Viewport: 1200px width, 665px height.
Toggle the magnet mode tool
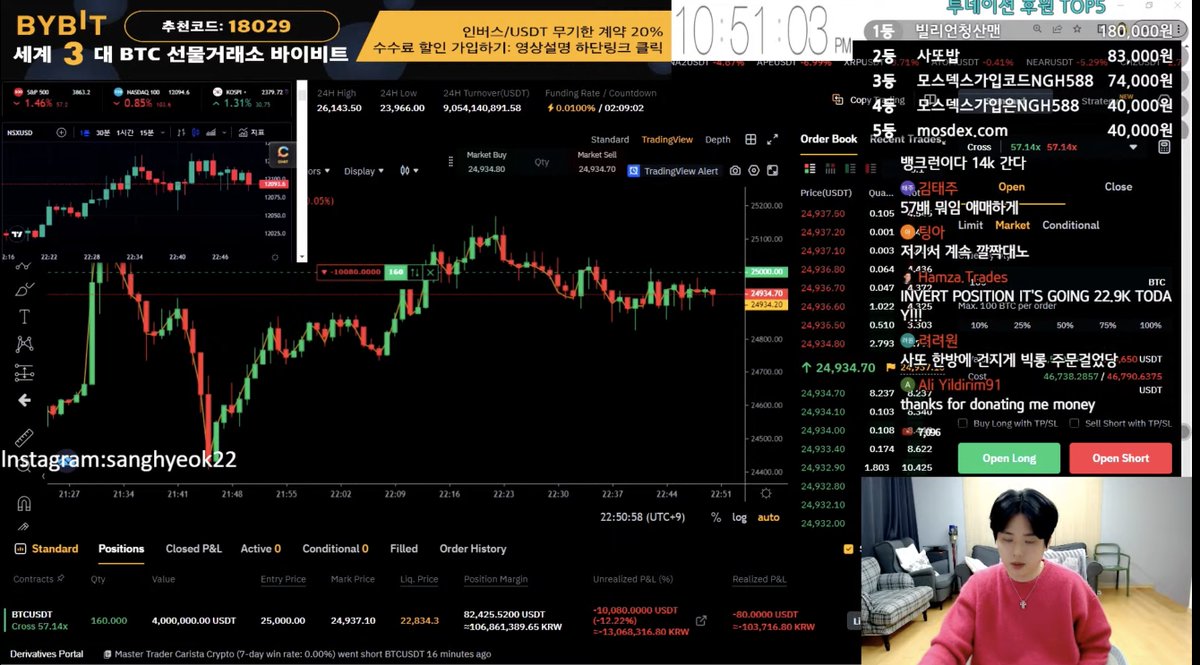coord(25,503)
